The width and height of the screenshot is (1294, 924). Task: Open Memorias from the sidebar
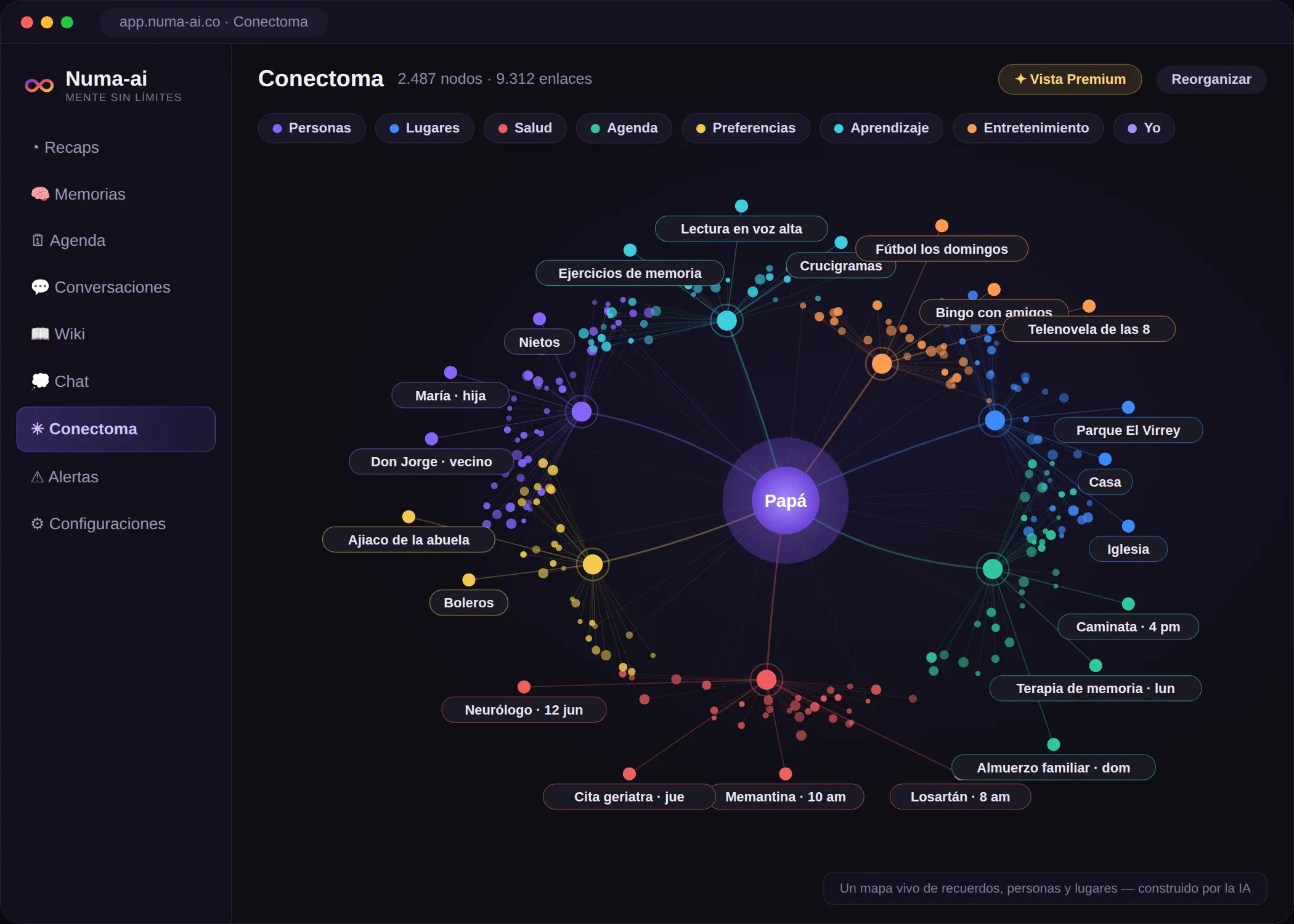point(116,194)
